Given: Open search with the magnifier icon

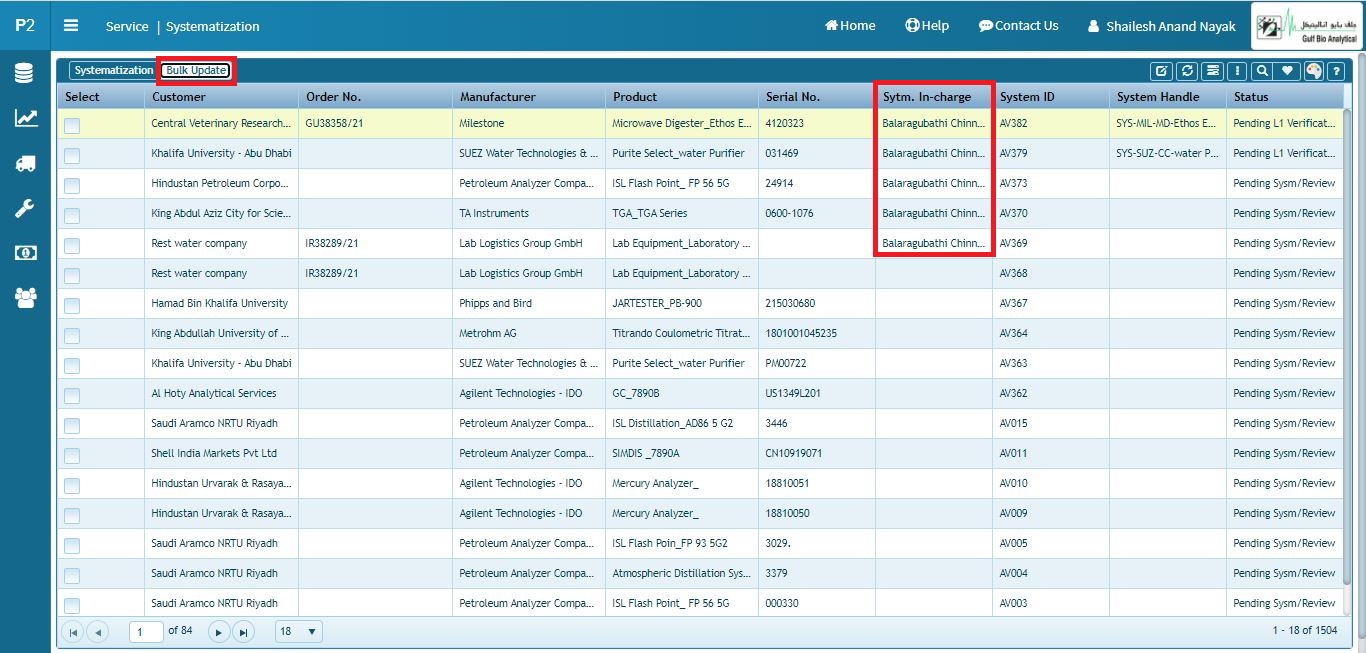Looking at the screenshot, I should (x=1263, y=71).
